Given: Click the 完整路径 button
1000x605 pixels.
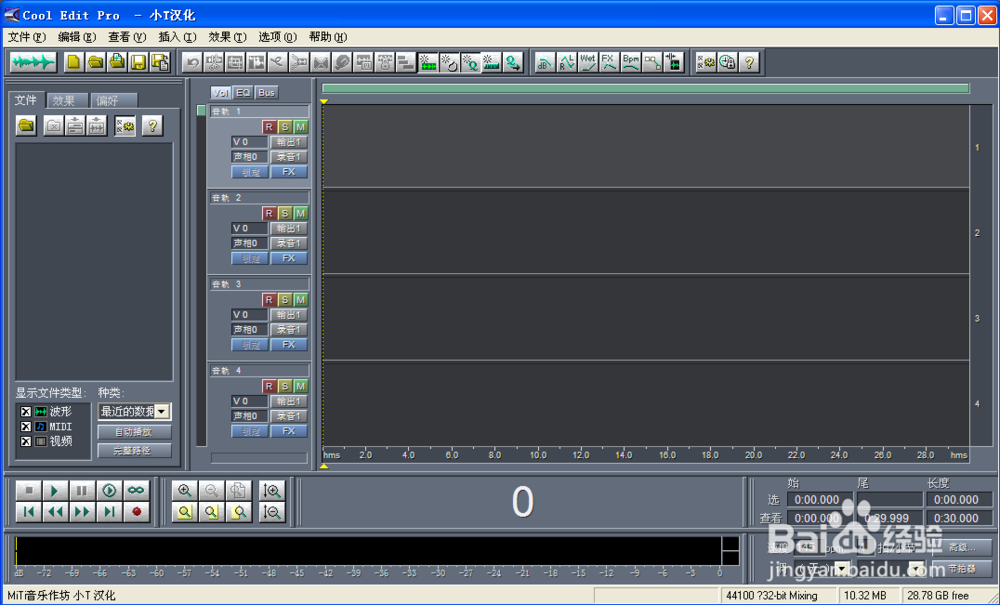Looking at the screenshot, I should [x=134, y=450].
